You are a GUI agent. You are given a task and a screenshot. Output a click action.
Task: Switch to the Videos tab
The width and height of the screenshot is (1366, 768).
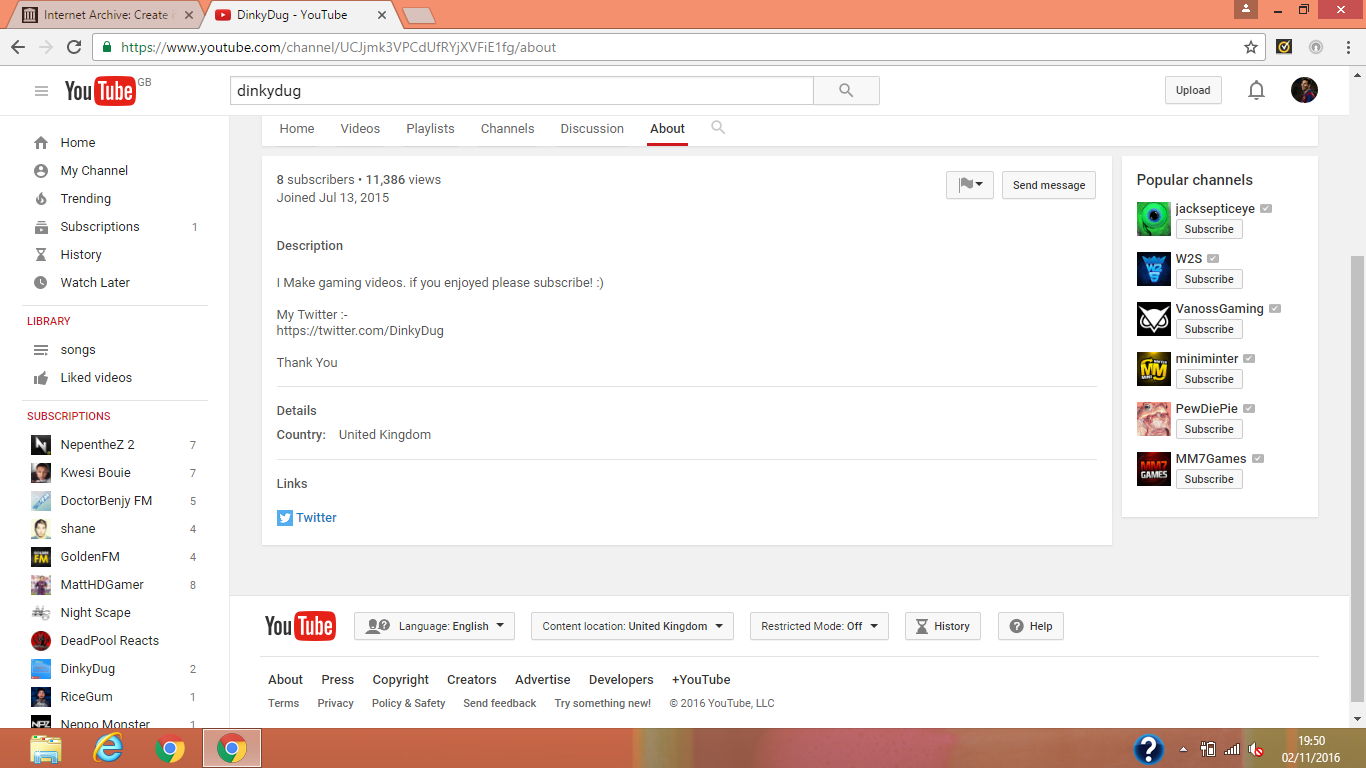click(x=360, y=129)
